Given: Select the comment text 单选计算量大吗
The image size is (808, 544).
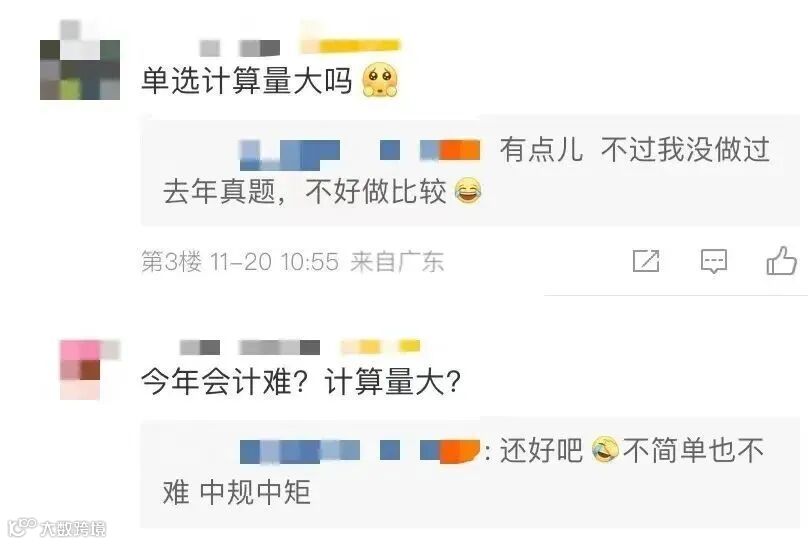Looking at the screenshot, I should point(247,81).
